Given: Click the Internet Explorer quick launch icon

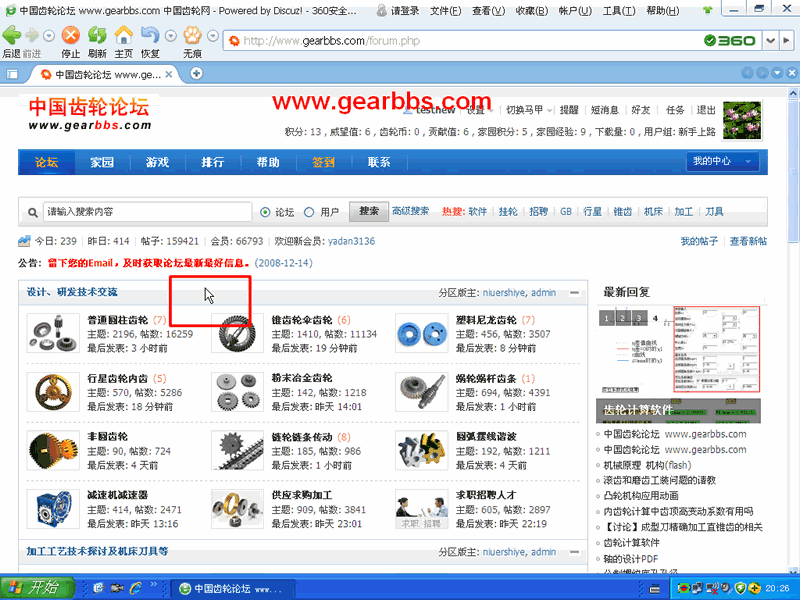Looking at the screenshot, I should pos(136,588).
